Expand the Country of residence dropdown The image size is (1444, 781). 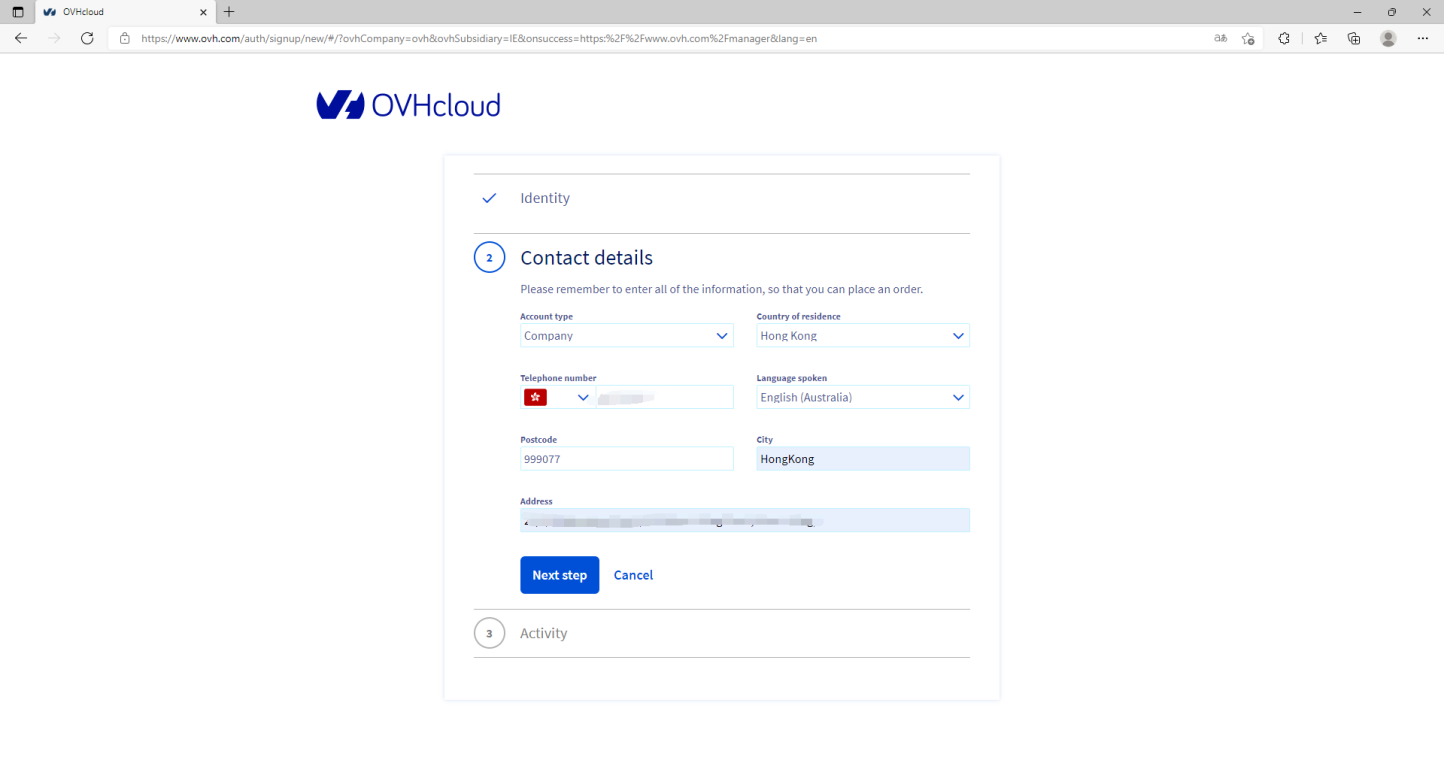coord(862,336)
